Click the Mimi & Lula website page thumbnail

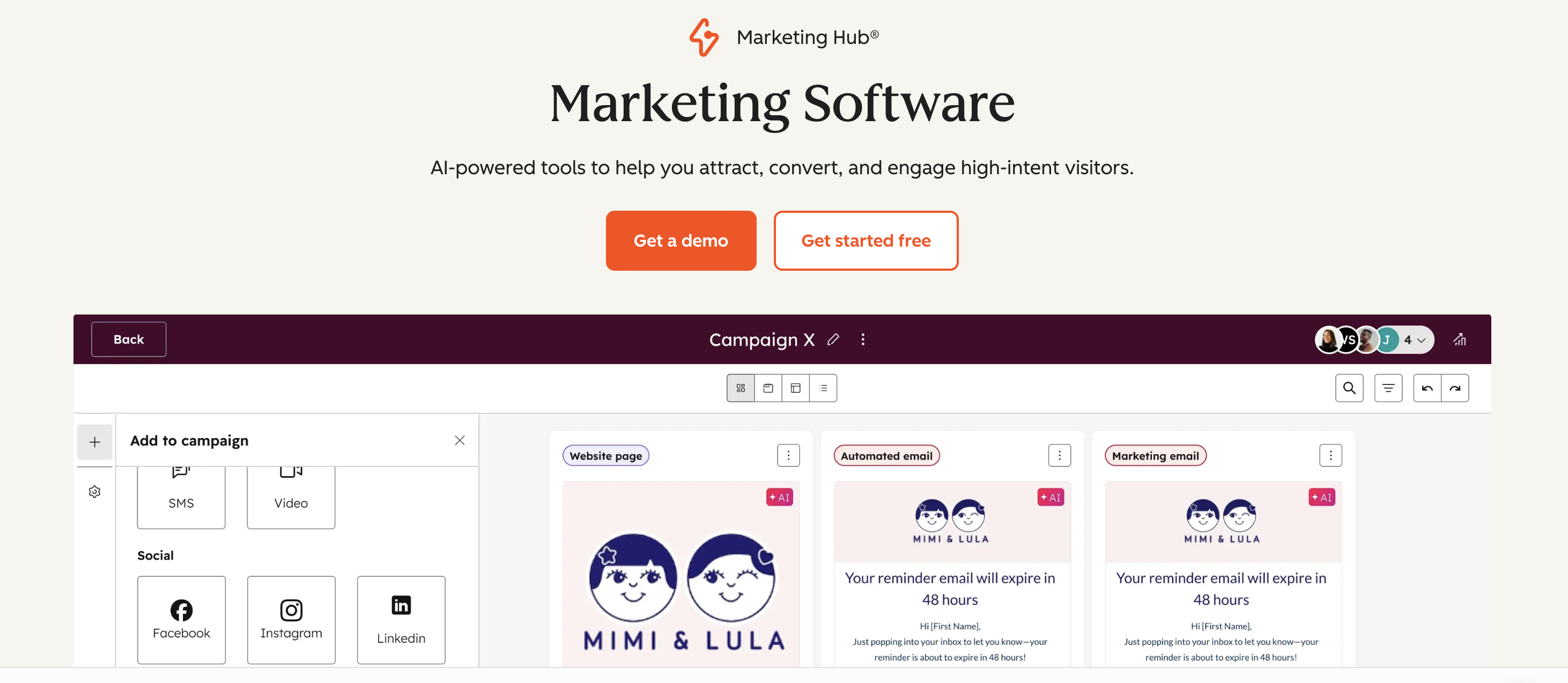pyautogui.click(x=681, y=584)
